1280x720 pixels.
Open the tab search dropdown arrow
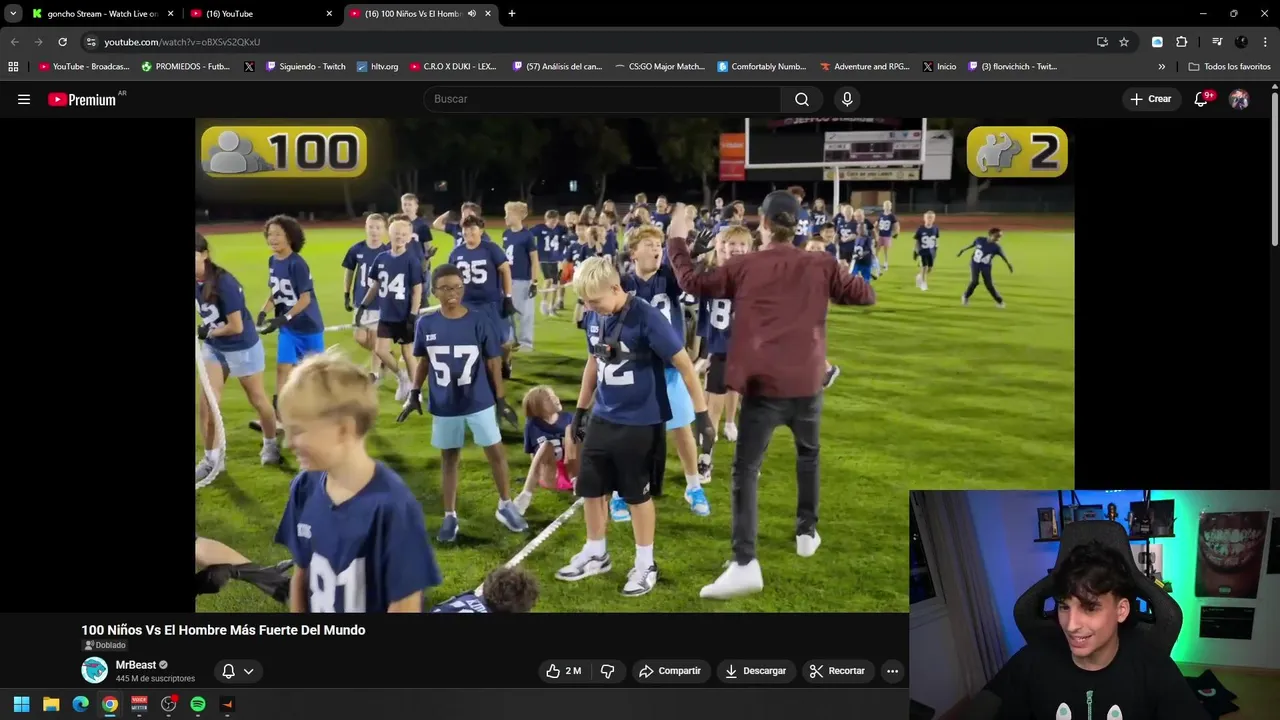click(x=13, y=14)
